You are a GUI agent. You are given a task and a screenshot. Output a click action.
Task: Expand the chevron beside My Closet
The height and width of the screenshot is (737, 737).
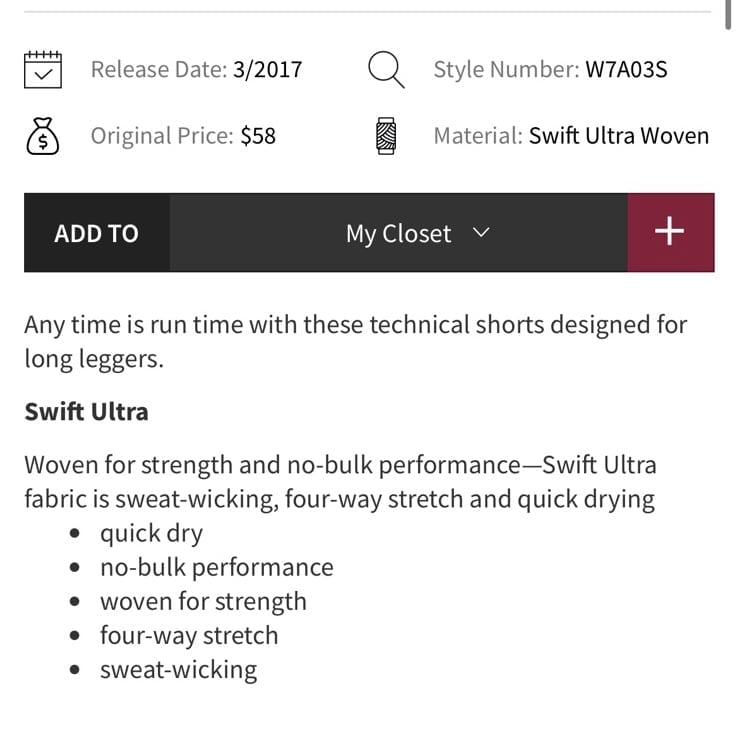pyautogui.click(x=481, y=232)
